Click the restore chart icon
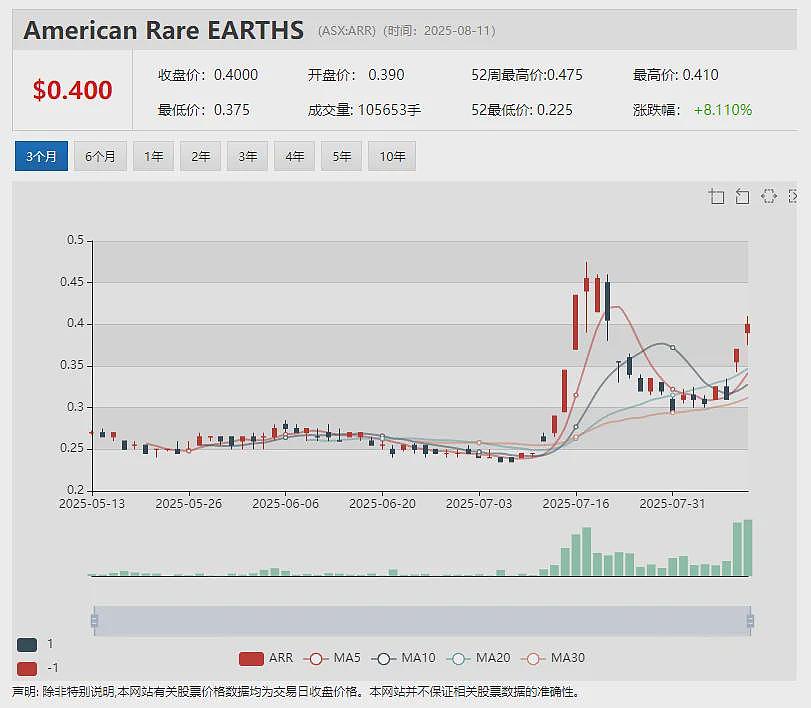Image resolution: width=811 pixels, height=708 pixels. (769, 197)
